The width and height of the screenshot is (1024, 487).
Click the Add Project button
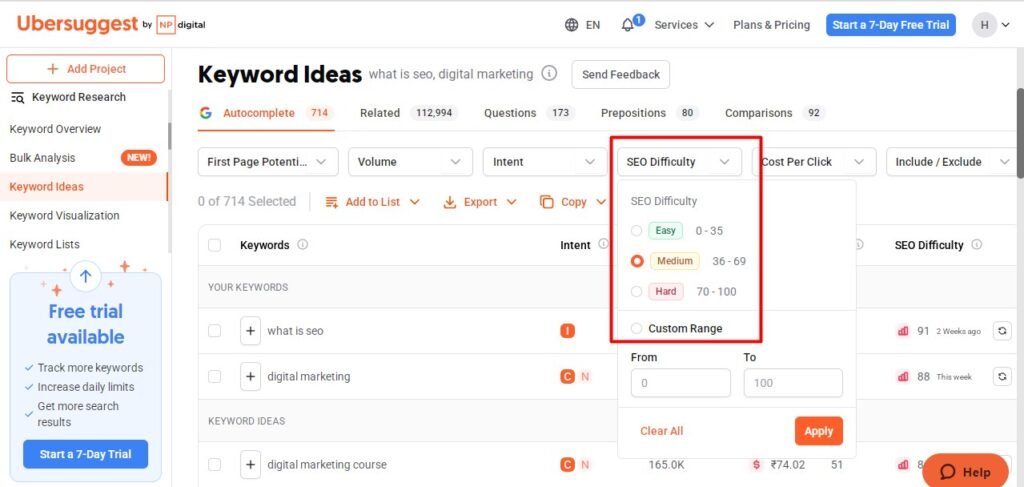tap(86, 69)
